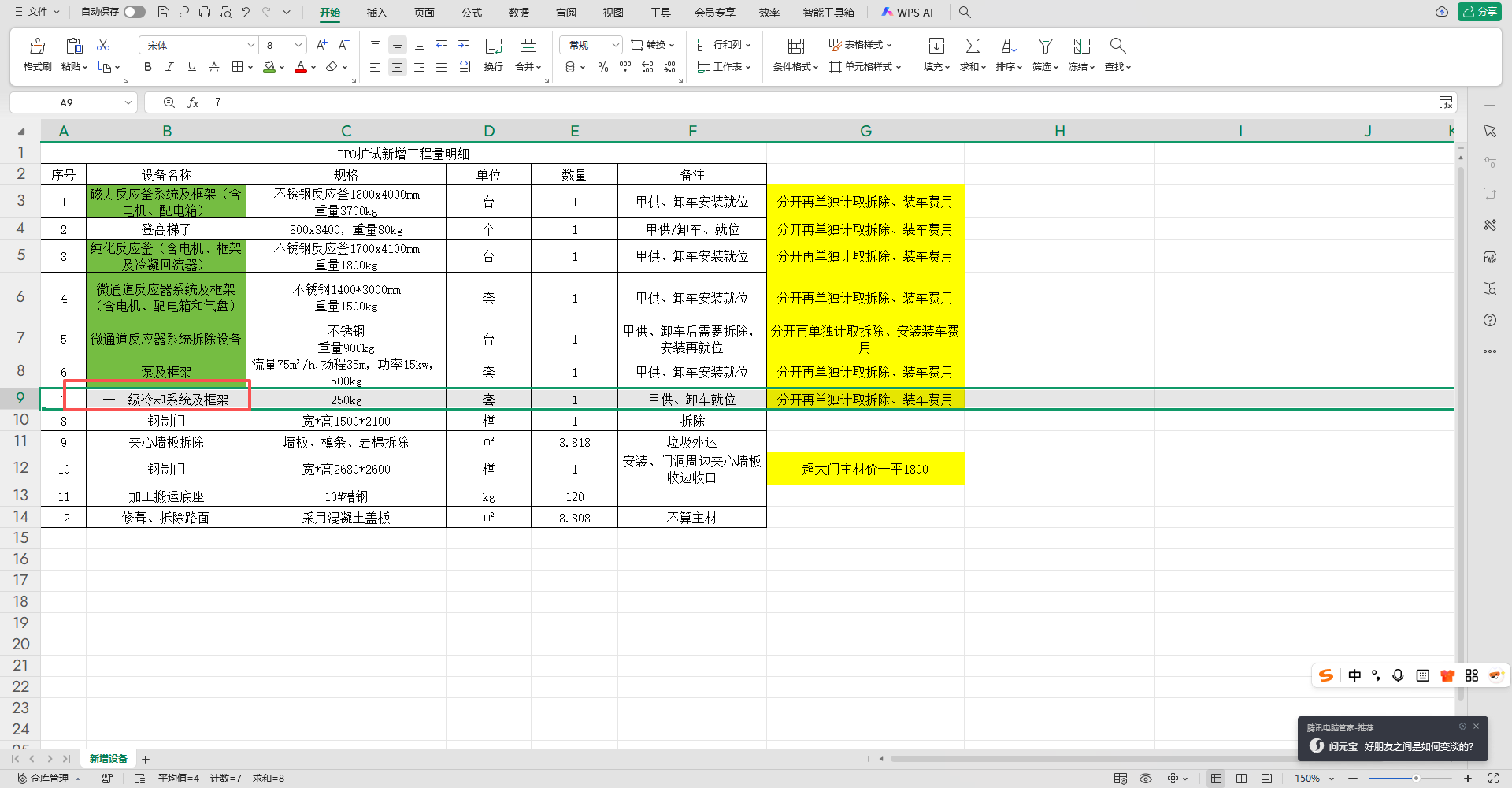
Task: Click the thousands separator style icon
Action: (x=625, y=67)
